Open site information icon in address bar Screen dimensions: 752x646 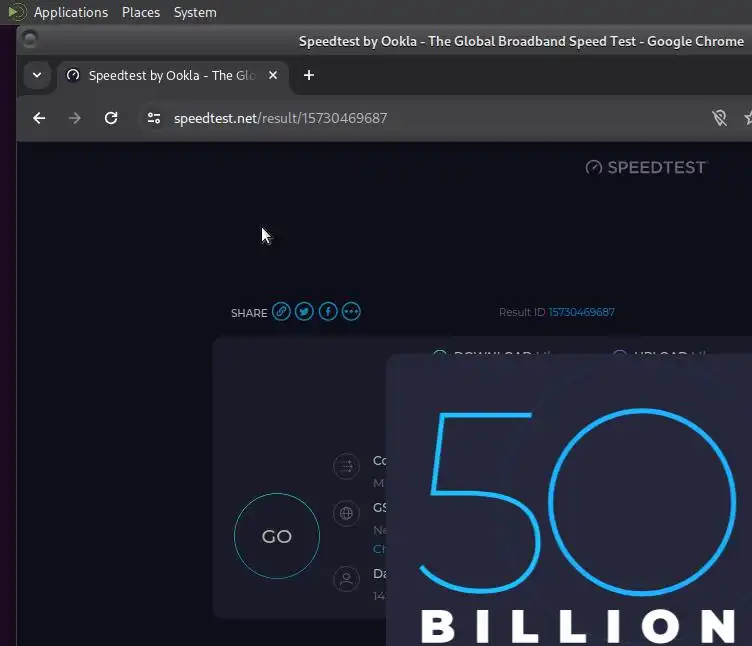pyautogui.click(x=154, y=118)
